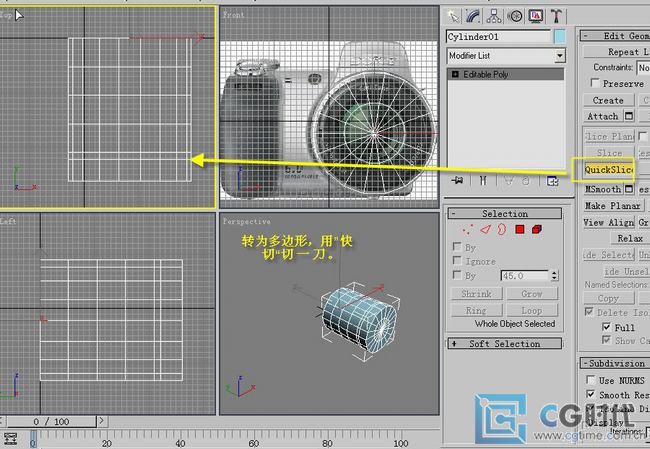Screen dimensions: 650x449
Task: Select Polygon sub-object level
Action: click(520, 229)
